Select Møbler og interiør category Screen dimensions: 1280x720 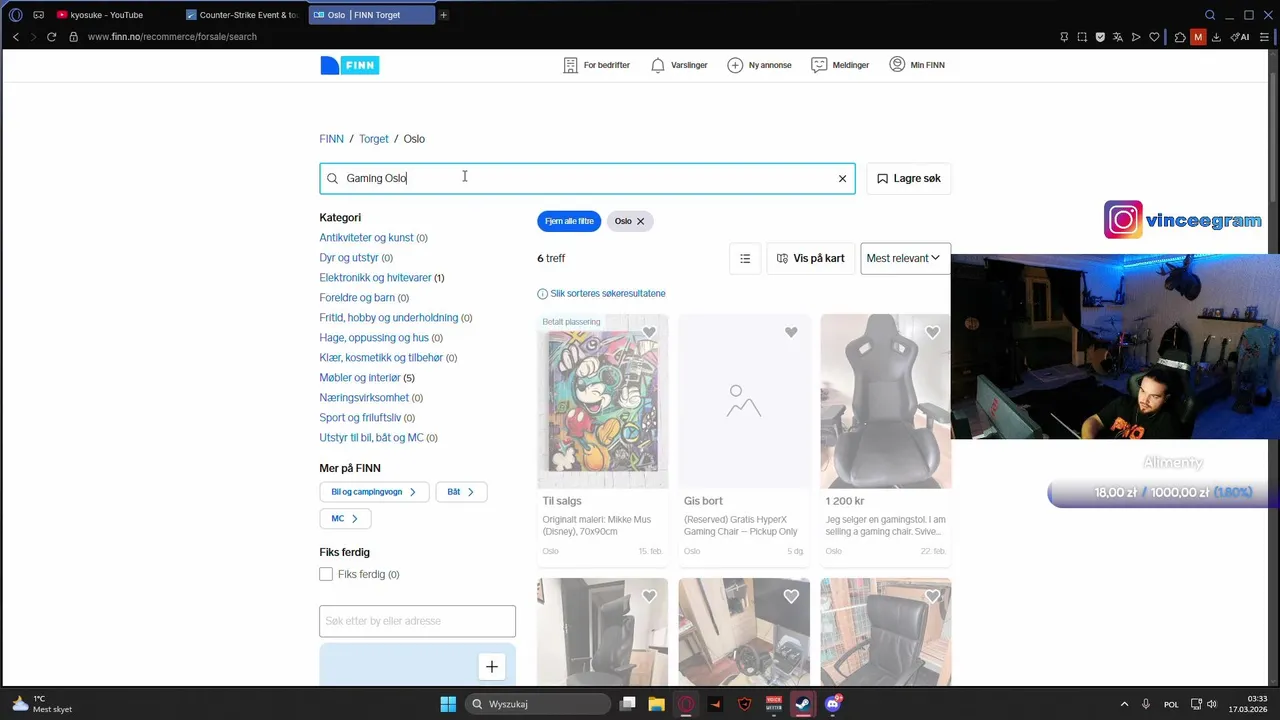(360, 378)
